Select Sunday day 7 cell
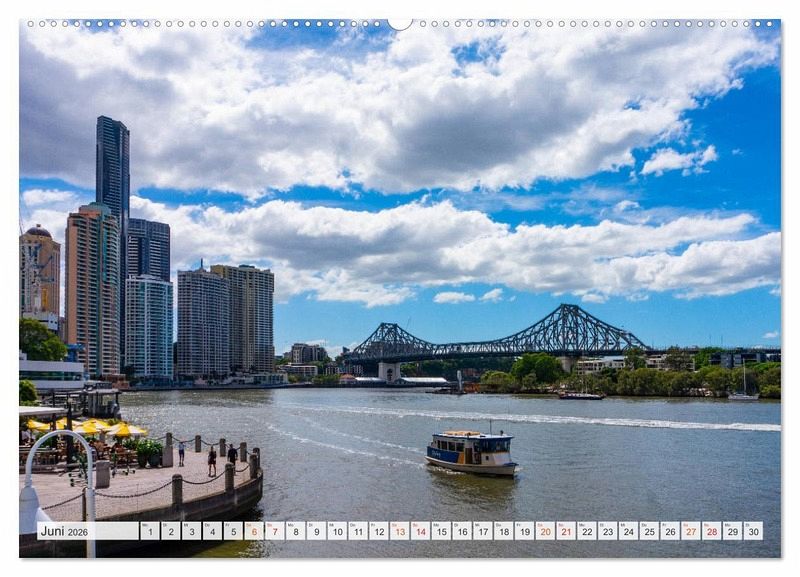The height and width of the screenshot is (577, 800). pos(274,531)
